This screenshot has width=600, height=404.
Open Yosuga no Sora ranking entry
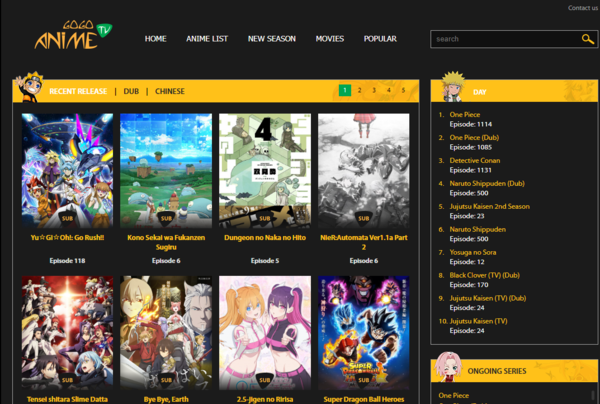[473, 252]
